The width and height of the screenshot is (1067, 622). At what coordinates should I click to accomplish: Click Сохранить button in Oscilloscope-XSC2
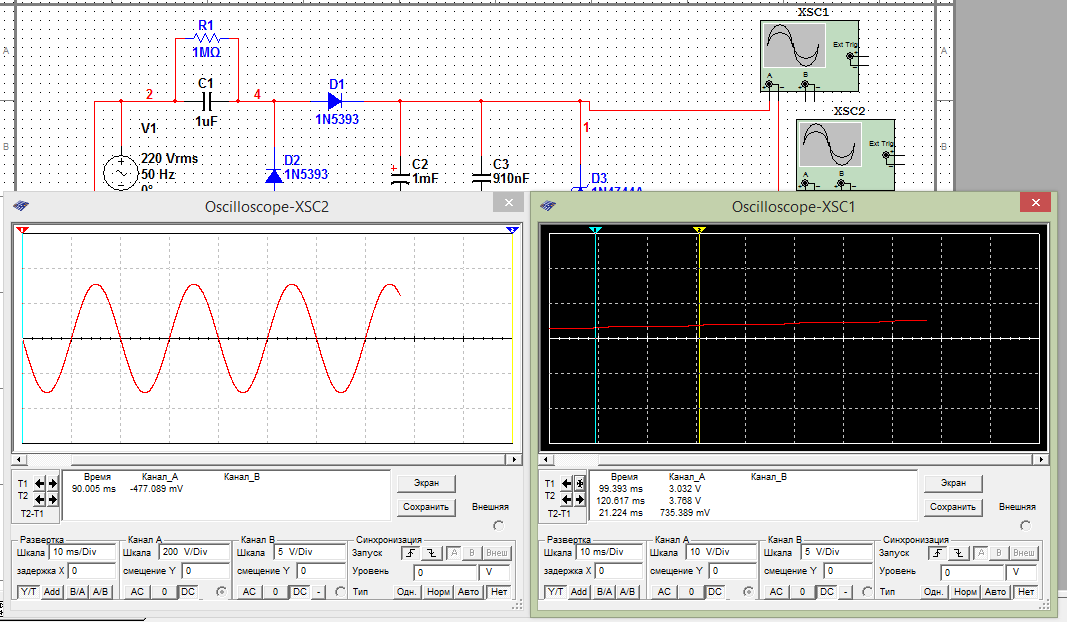click(x=426, y=507)
